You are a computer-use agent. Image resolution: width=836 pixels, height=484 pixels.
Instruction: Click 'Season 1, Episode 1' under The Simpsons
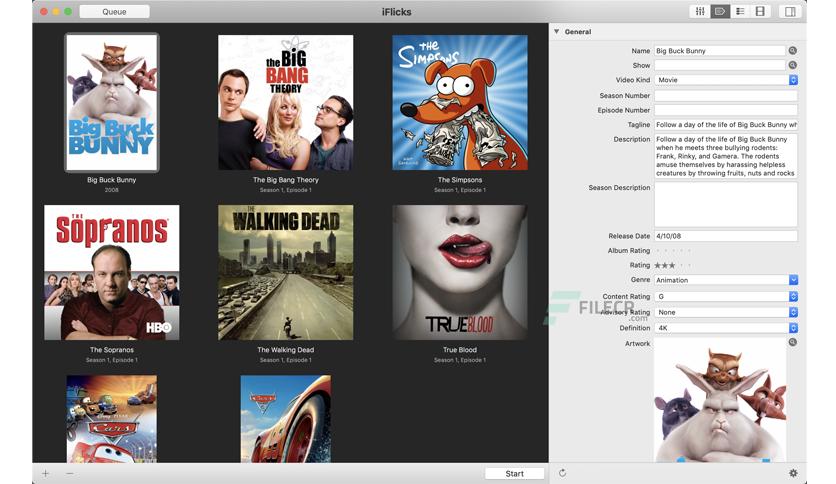460,190
